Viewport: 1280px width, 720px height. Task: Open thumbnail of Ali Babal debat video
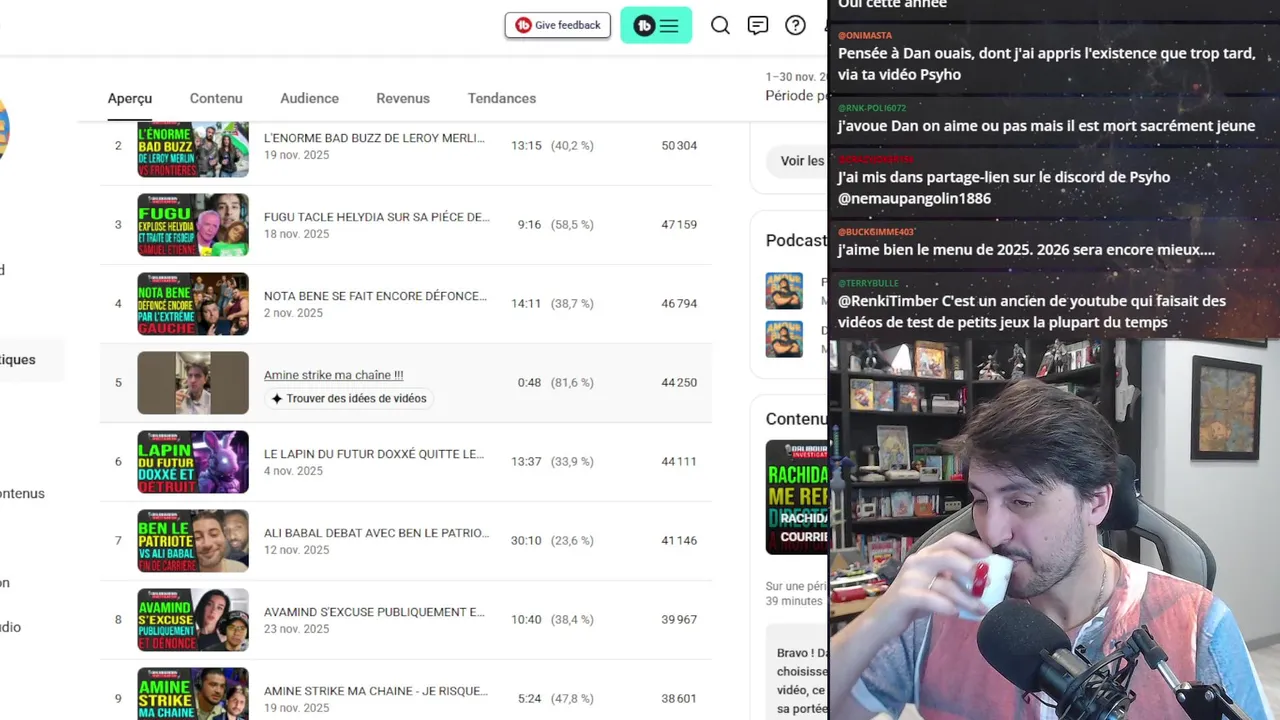(193, 541)
